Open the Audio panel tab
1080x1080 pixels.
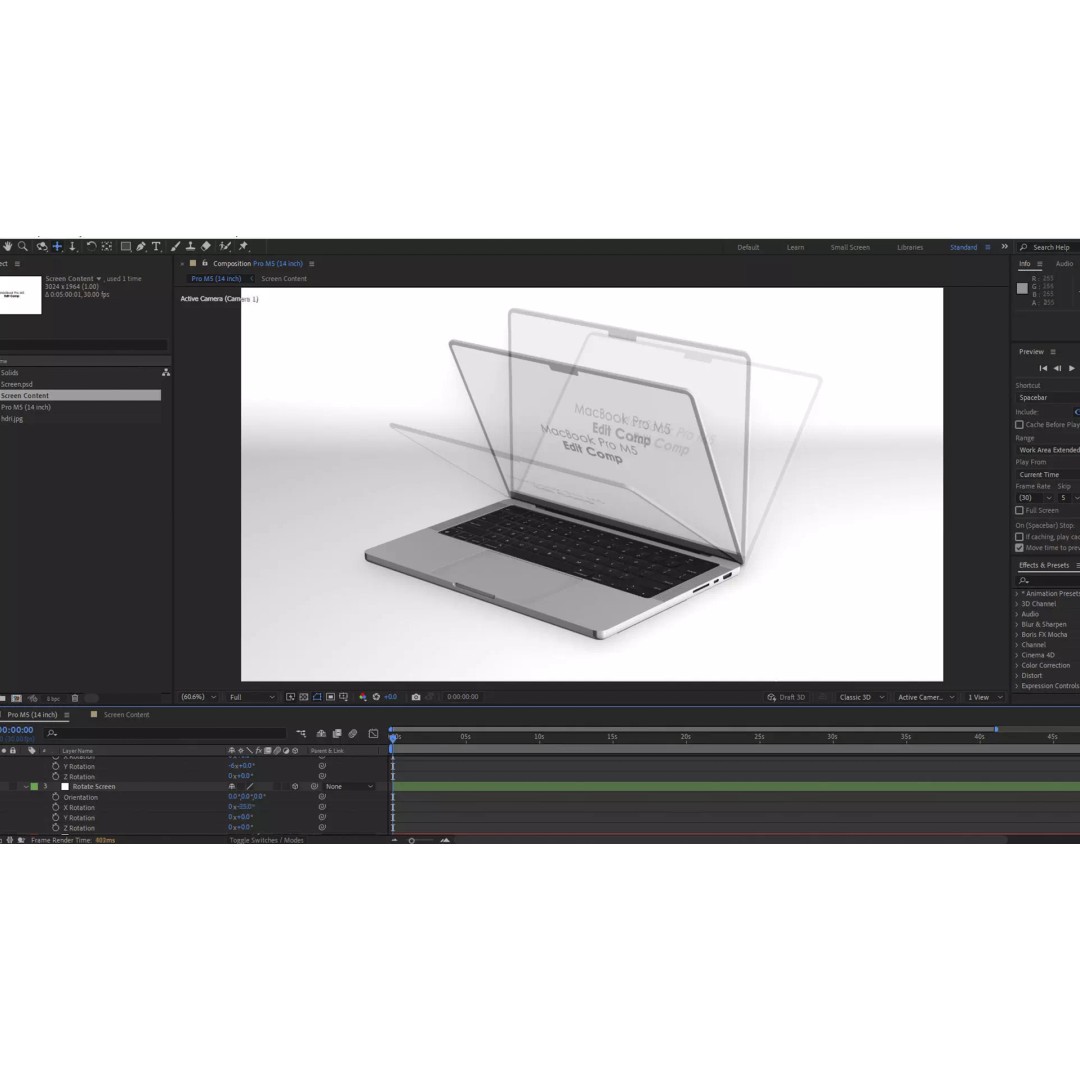click(1064, 264)
